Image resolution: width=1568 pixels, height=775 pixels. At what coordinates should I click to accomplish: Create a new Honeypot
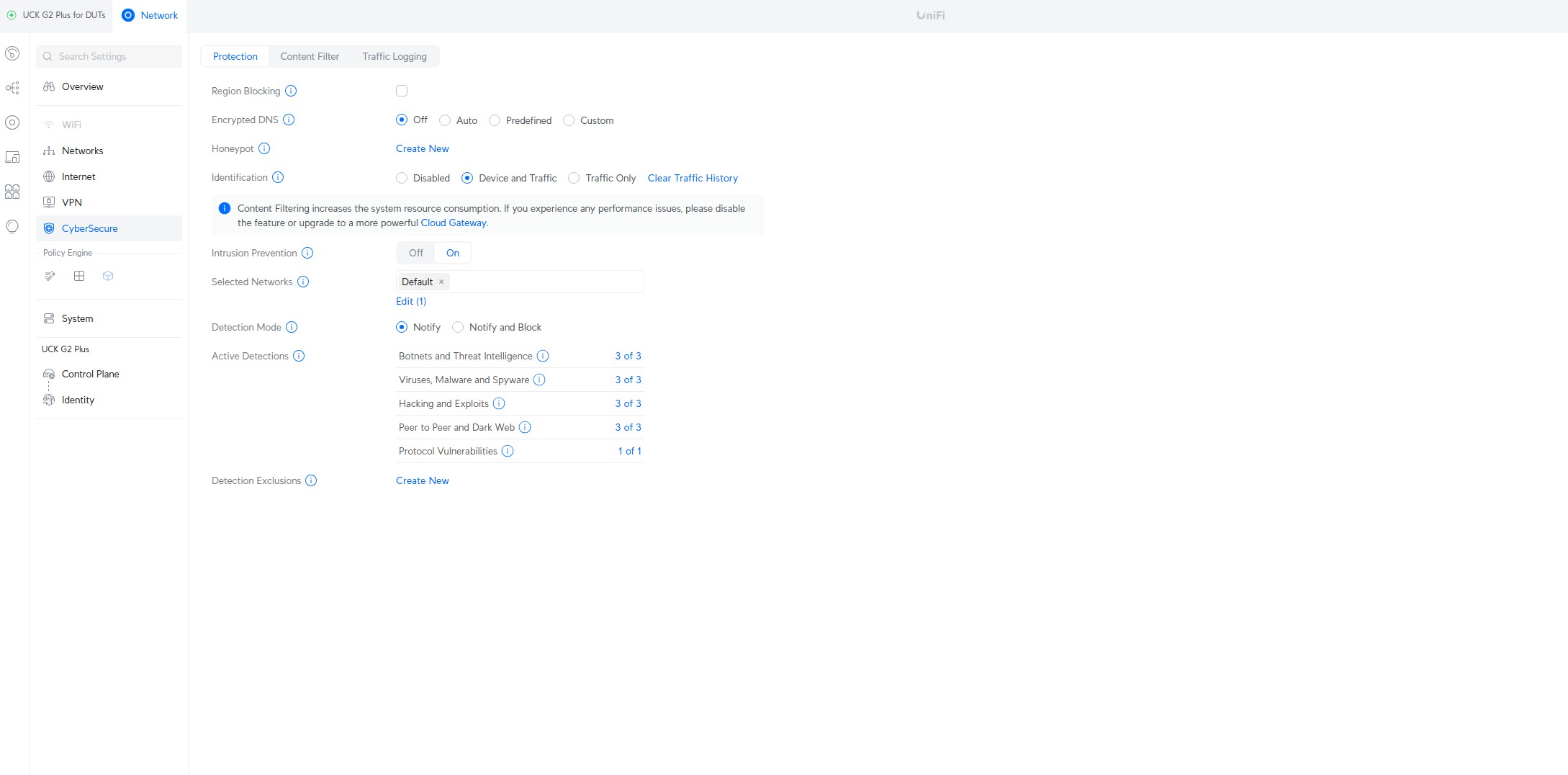tap(423, 148)
